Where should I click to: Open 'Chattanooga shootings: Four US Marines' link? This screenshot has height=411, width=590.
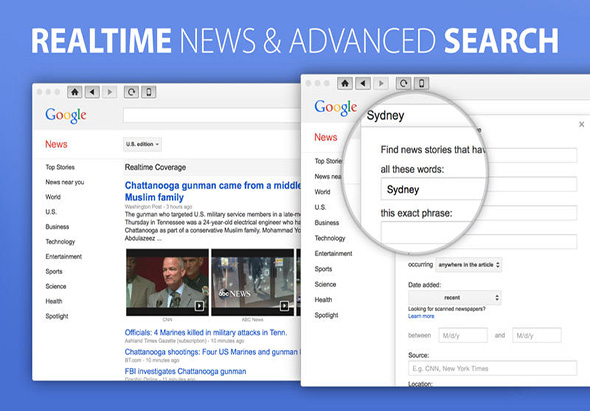tap(213, 352)
